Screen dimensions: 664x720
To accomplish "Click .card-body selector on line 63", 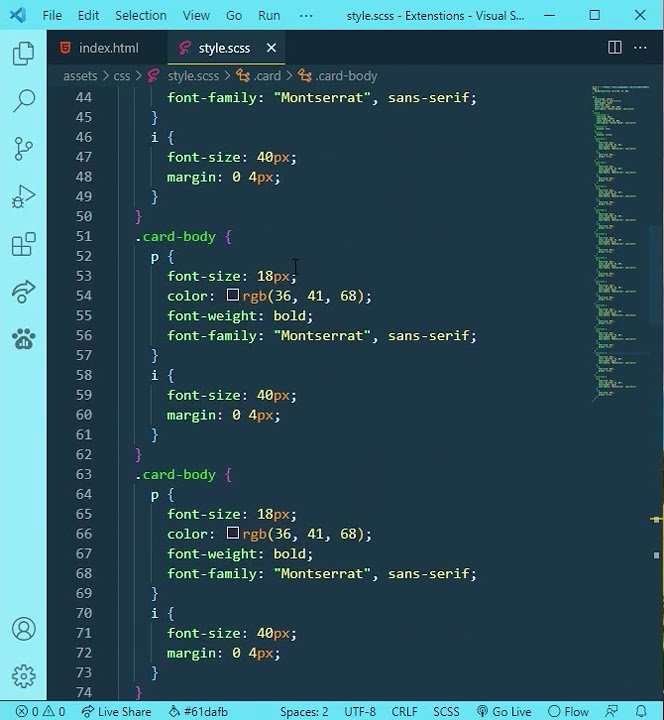I will pyautogui.click(x=175, y=474).
